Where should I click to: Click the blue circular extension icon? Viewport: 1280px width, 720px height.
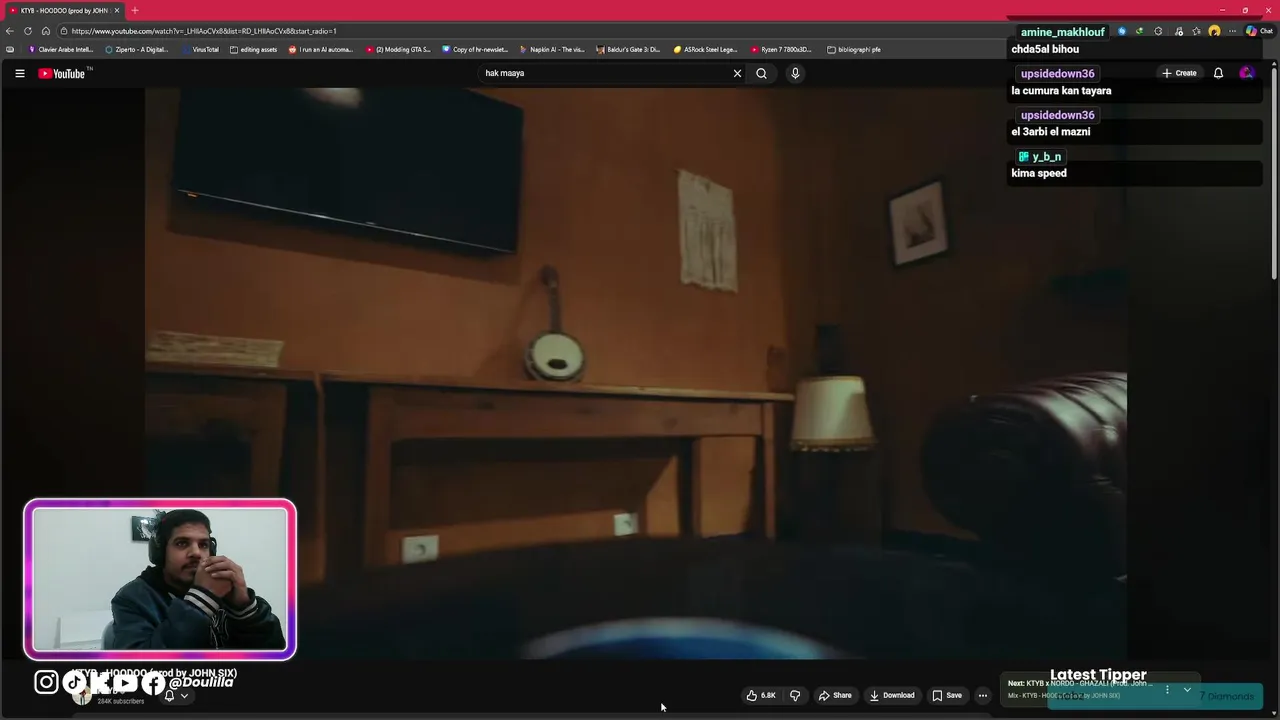[x=1122, y=31]
